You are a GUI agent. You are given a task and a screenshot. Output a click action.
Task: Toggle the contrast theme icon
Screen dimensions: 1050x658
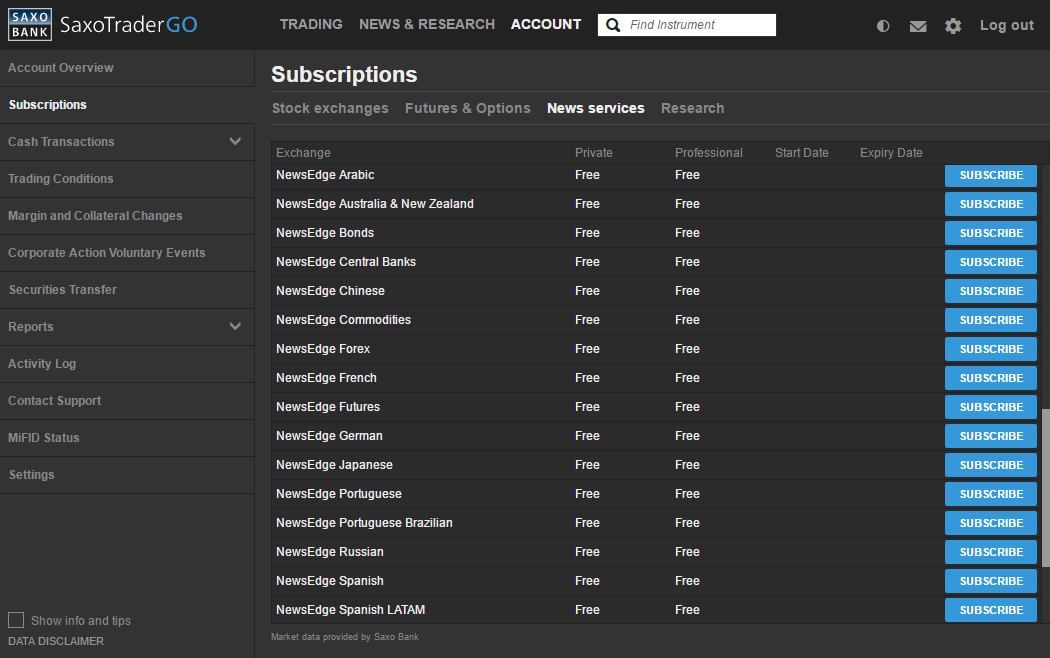[x=883, y=26]
